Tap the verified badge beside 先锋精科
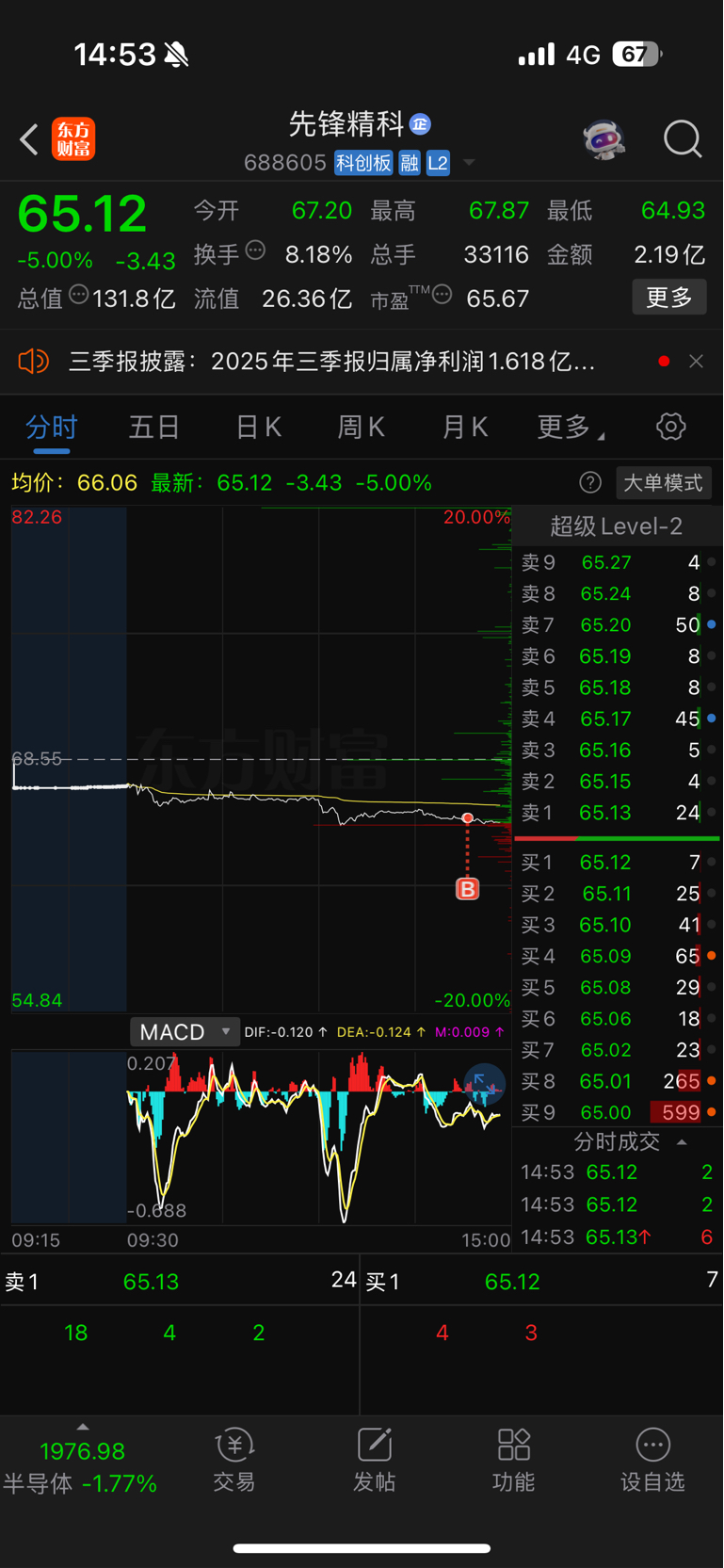 420,124
